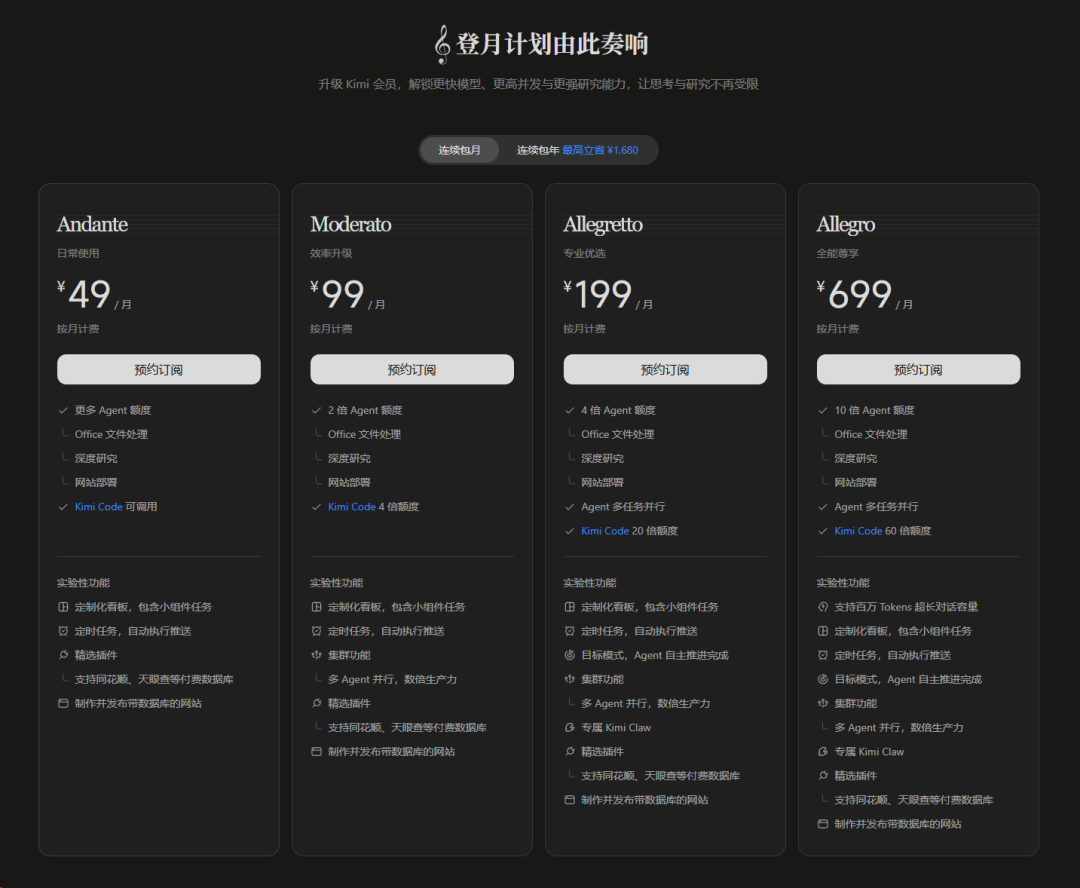Click dashboard icon beside 定制化看板 in Allegro
This screenshot has height=888, width=1080.
(822, 631)
